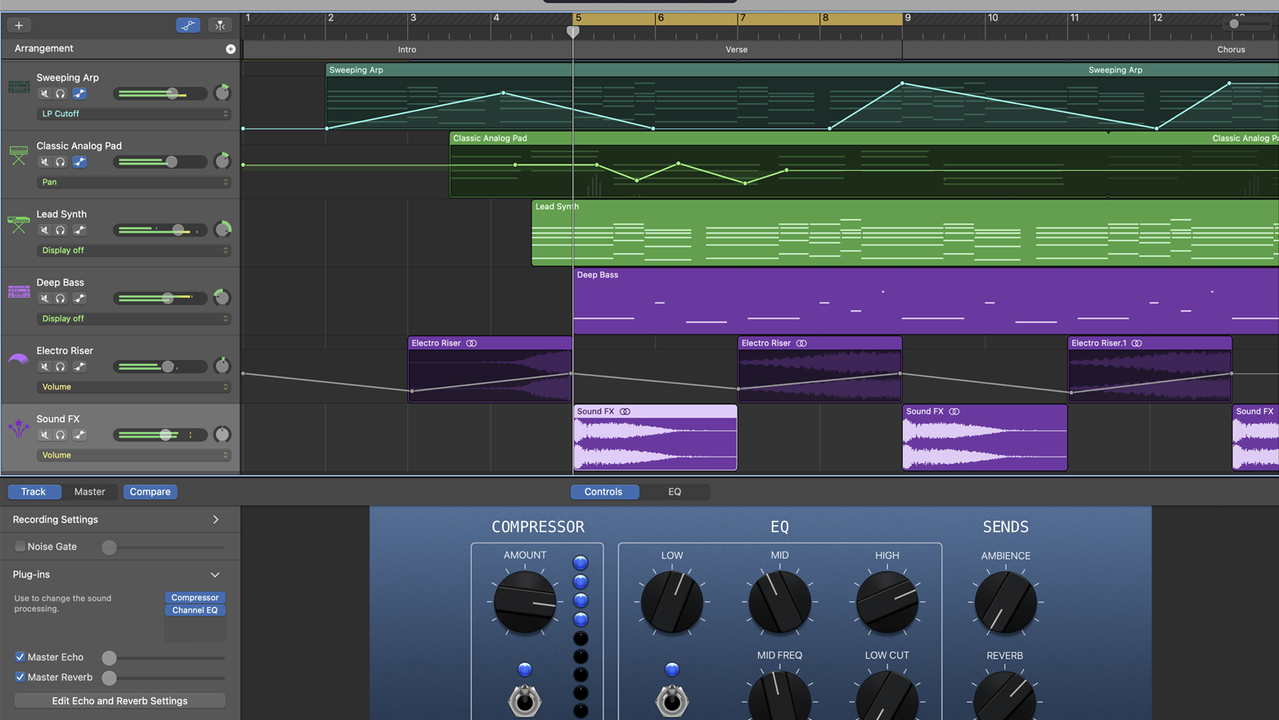Image resolution: width=1279 pixels, height=720 pixels.
Task: Open the LP Cutoff automation parameter dropdown
Action: pyautogui.click(x=134, y=114)
